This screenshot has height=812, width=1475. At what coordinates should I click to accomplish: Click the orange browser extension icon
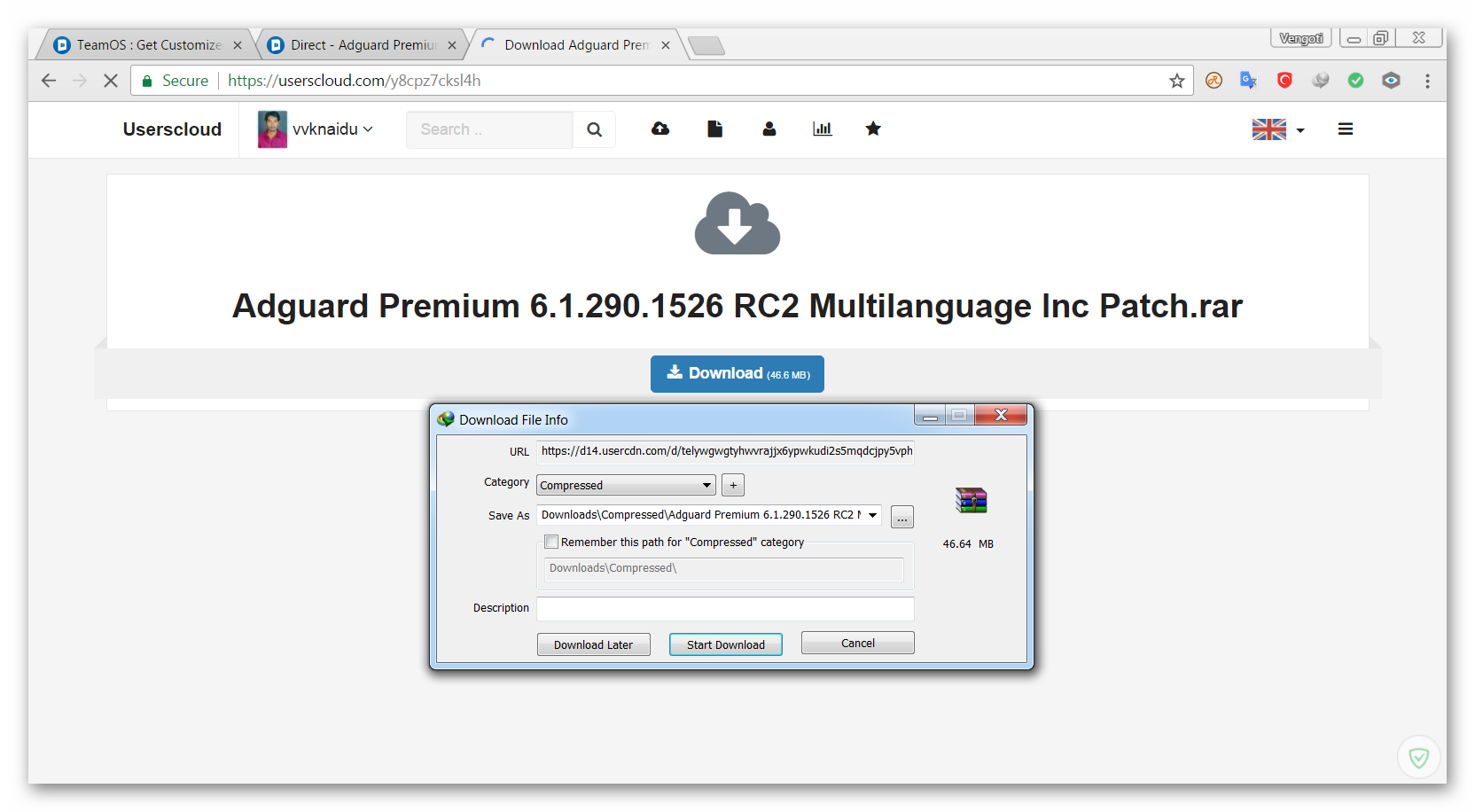coord(1214,81)
